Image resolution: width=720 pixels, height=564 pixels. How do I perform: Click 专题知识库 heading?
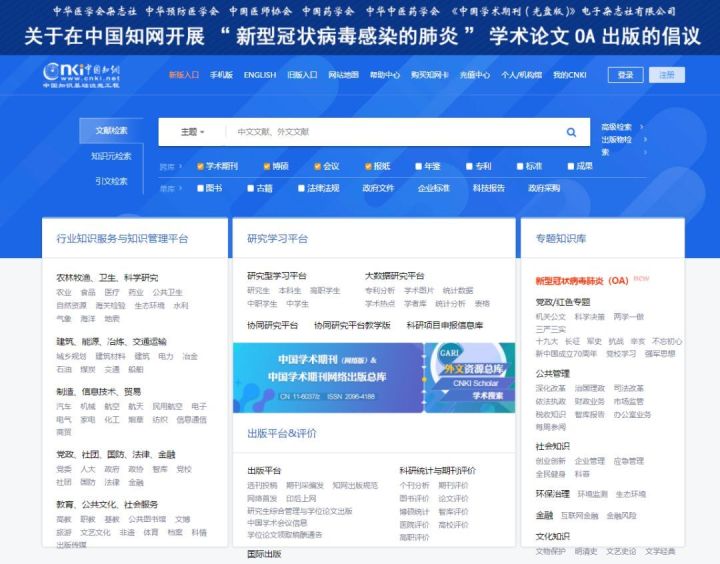coord(561,239)
